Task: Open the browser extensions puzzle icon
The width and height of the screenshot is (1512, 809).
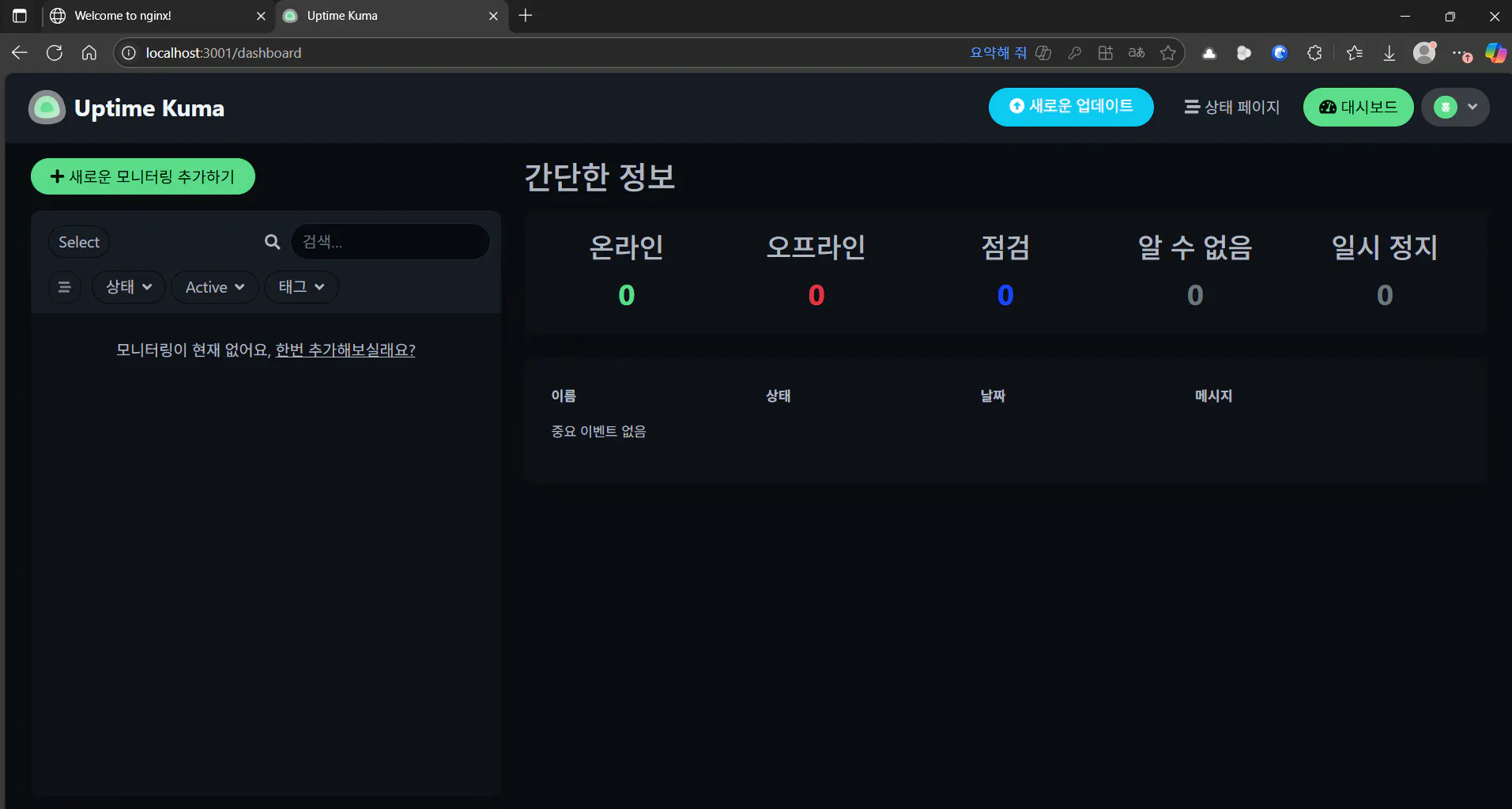Action: 1314,53
